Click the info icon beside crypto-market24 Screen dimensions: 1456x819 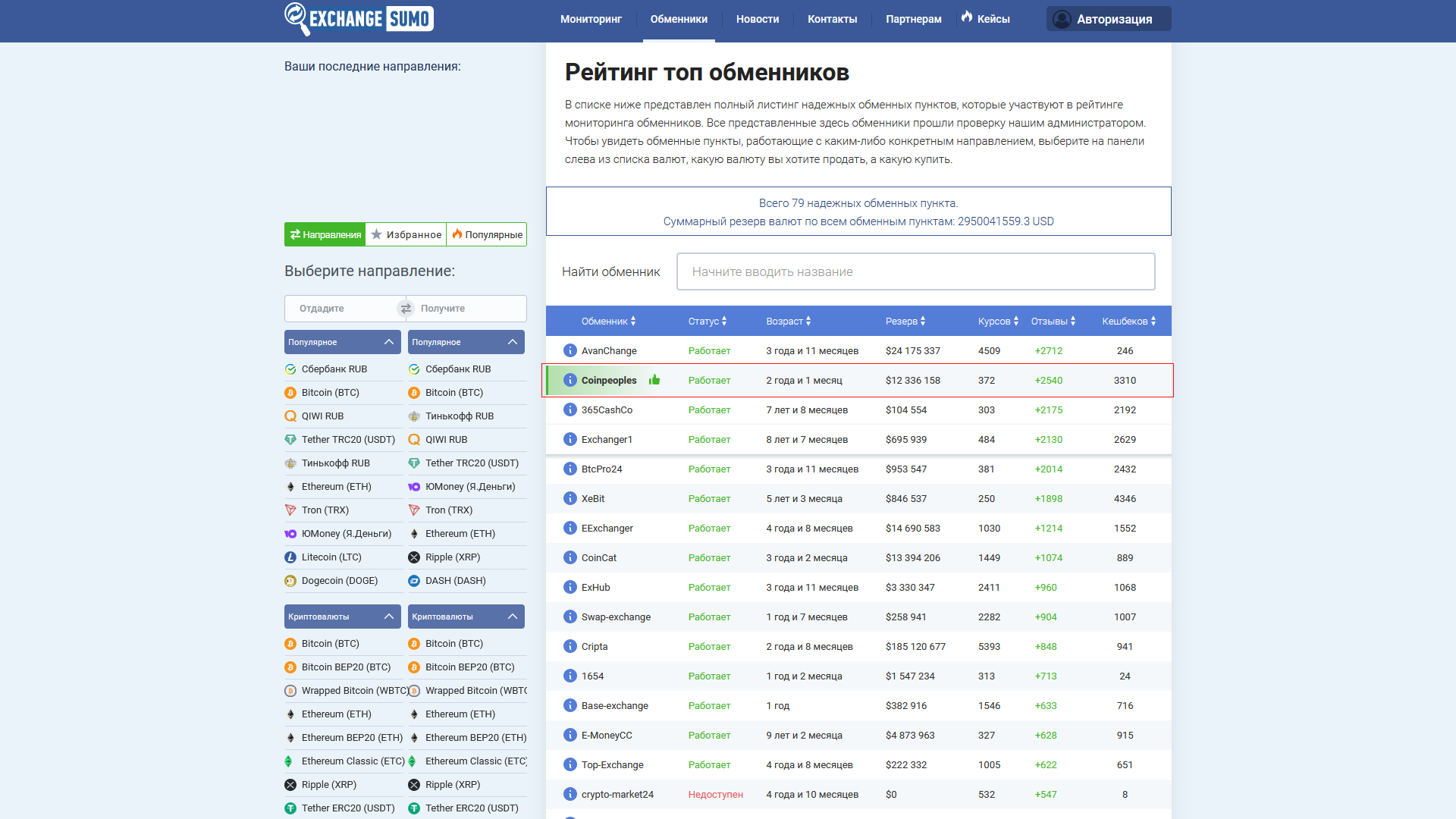pos(570,794)
